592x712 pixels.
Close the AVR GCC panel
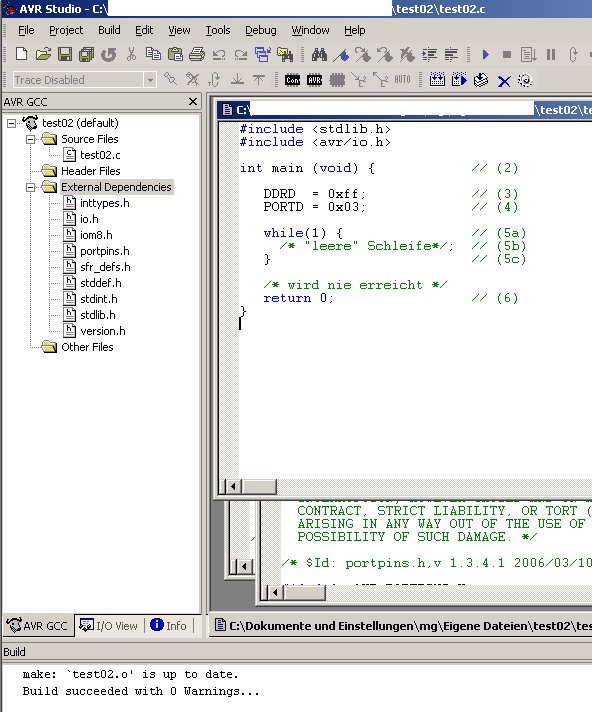pyautogui.click(x=193, y=102)
